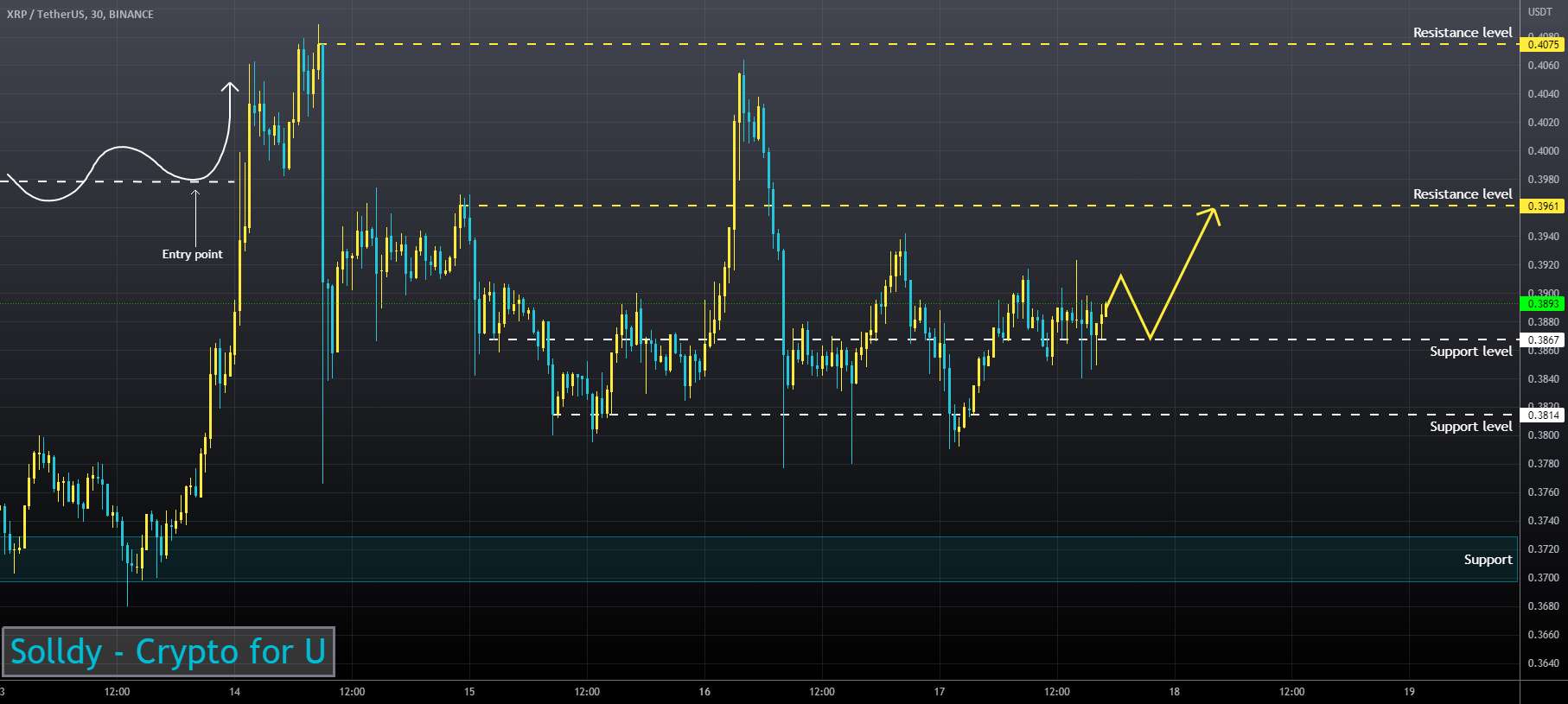Click the 12:00 tick between dates 16 and 17
The image size is (1568, 704).
pos(822,692)
